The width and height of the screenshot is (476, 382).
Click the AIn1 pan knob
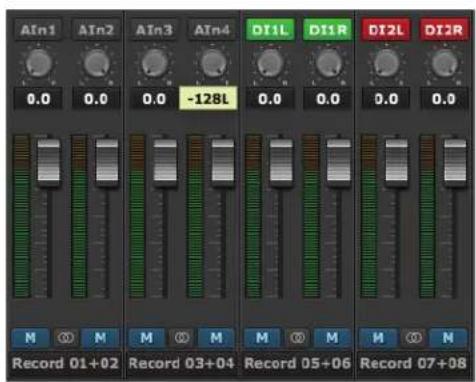(39, 63)
